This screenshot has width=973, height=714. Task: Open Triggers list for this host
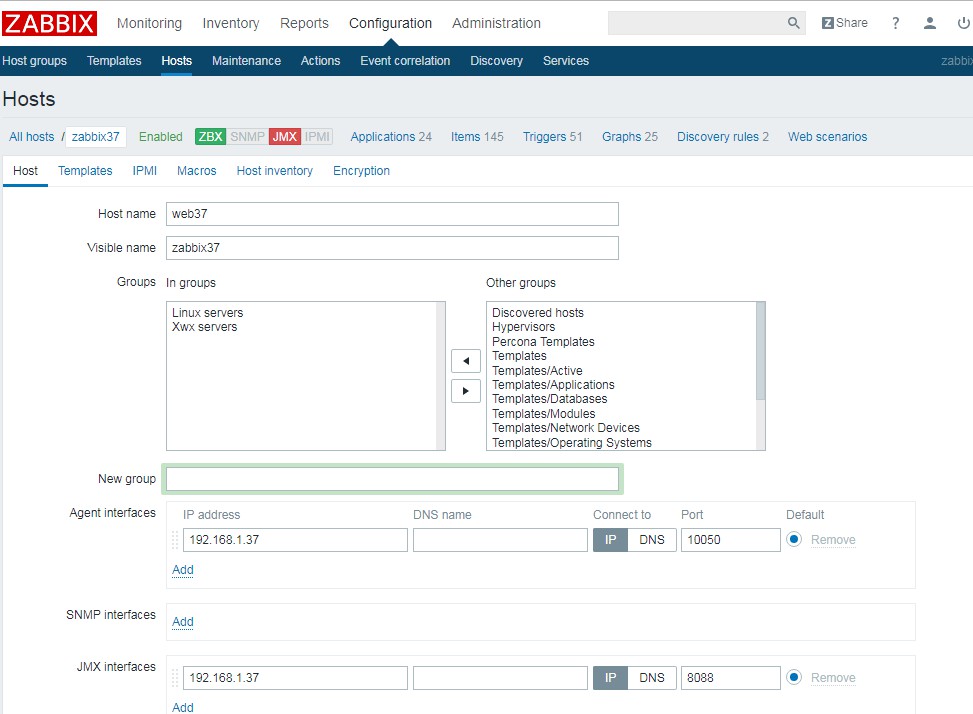pos(544,137)
